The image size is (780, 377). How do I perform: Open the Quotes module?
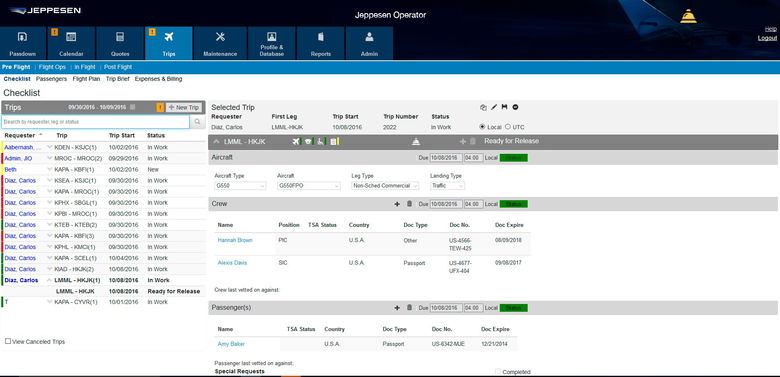120,43
